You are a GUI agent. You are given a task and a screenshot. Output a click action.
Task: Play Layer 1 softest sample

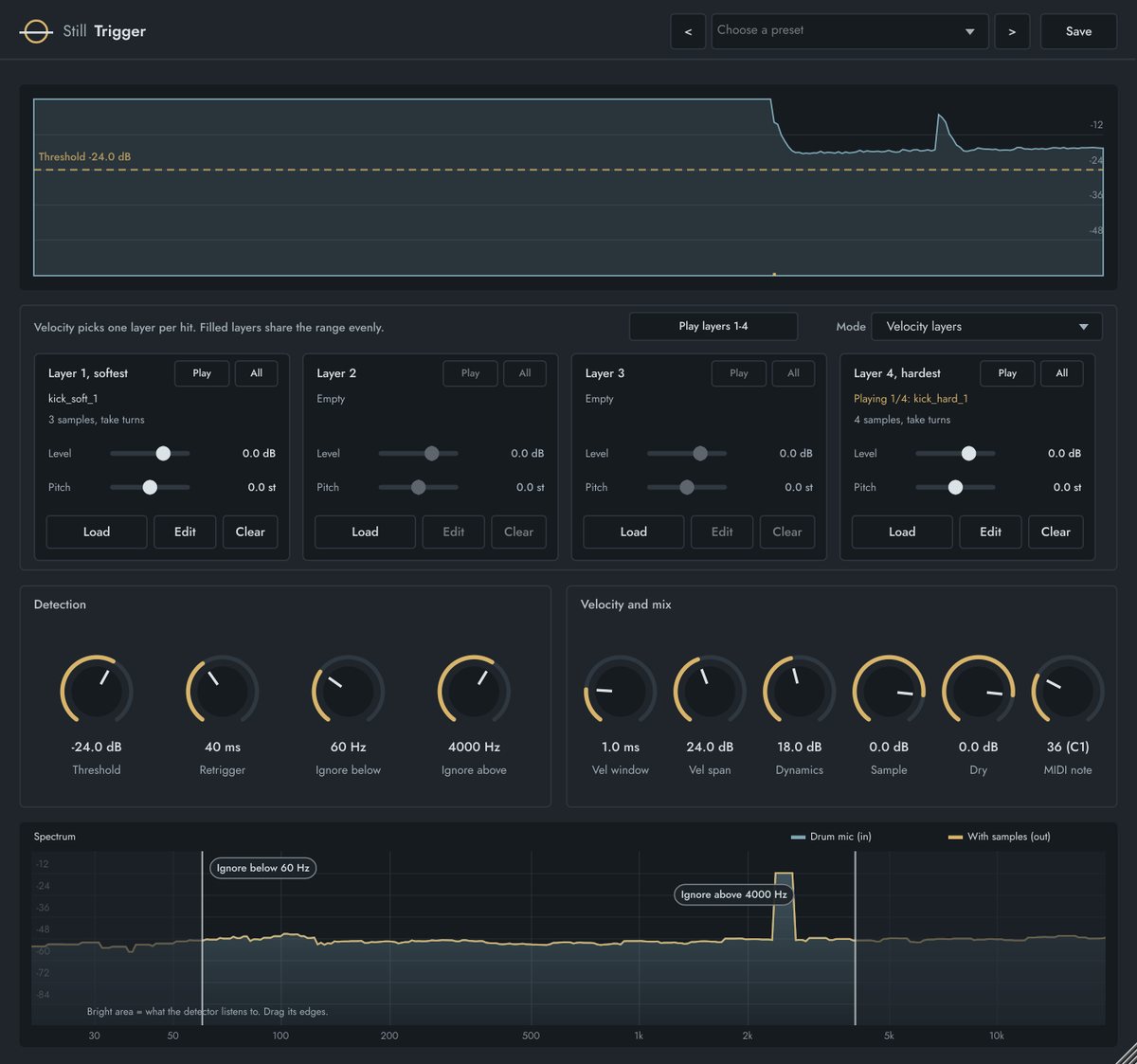click(202, 373)
